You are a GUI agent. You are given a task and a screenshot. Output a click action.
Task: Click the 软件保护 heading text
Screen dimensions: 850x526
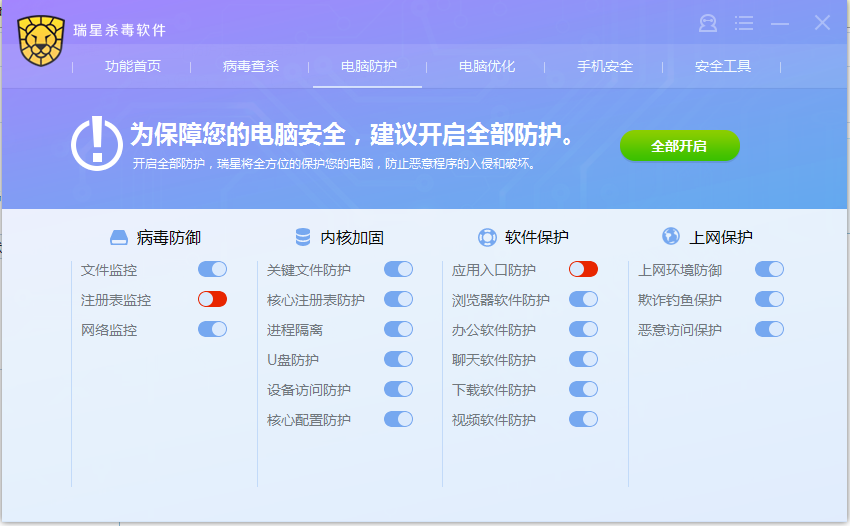537,238
